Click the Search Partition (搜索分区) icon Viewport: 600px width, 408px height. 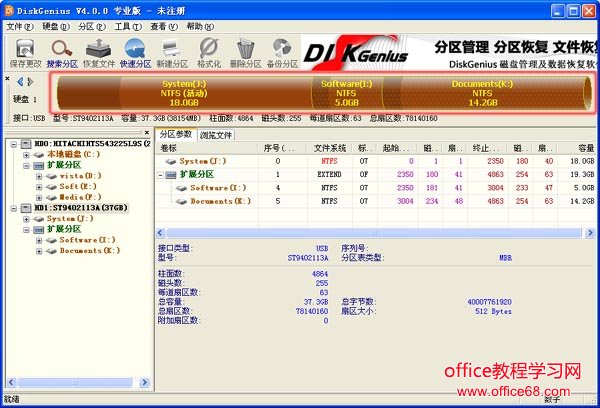pyautogui.click(x=62, y=53)
